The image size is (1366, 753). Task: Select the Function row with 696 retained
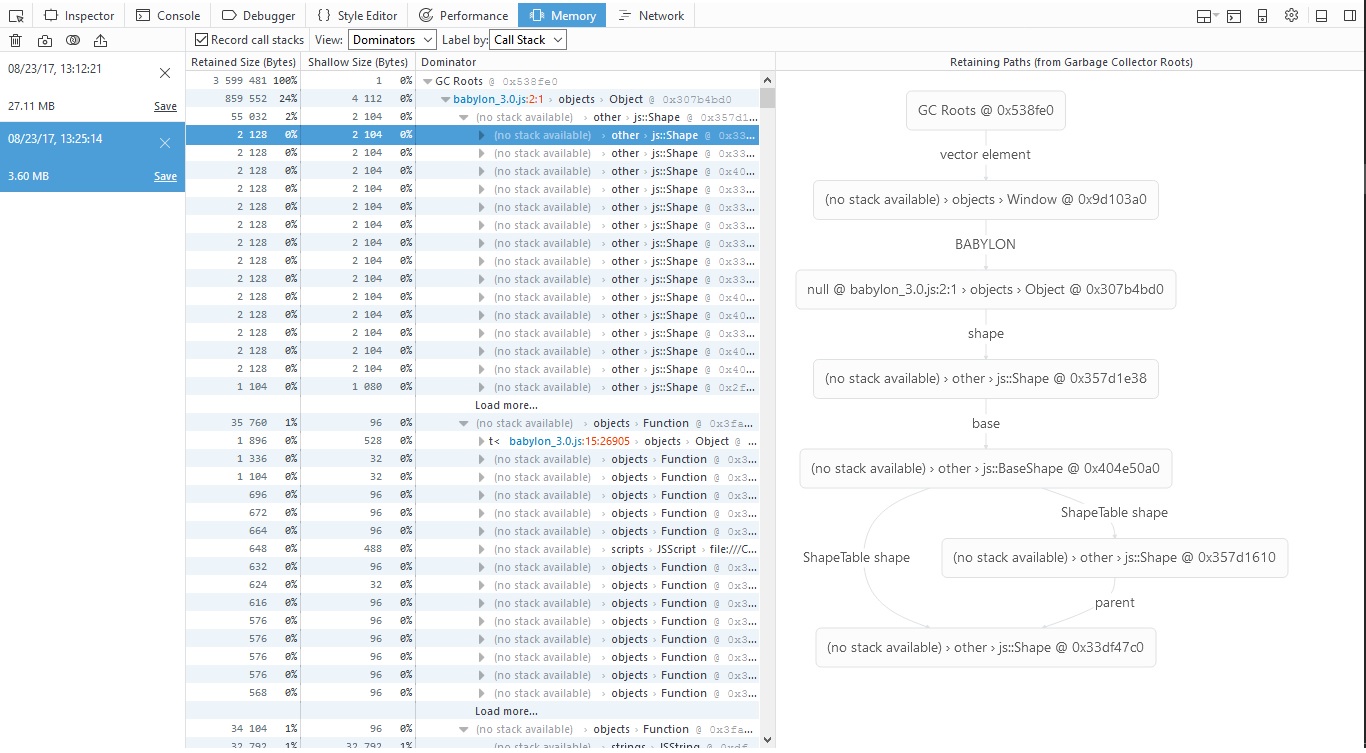[x=473, y=495]
